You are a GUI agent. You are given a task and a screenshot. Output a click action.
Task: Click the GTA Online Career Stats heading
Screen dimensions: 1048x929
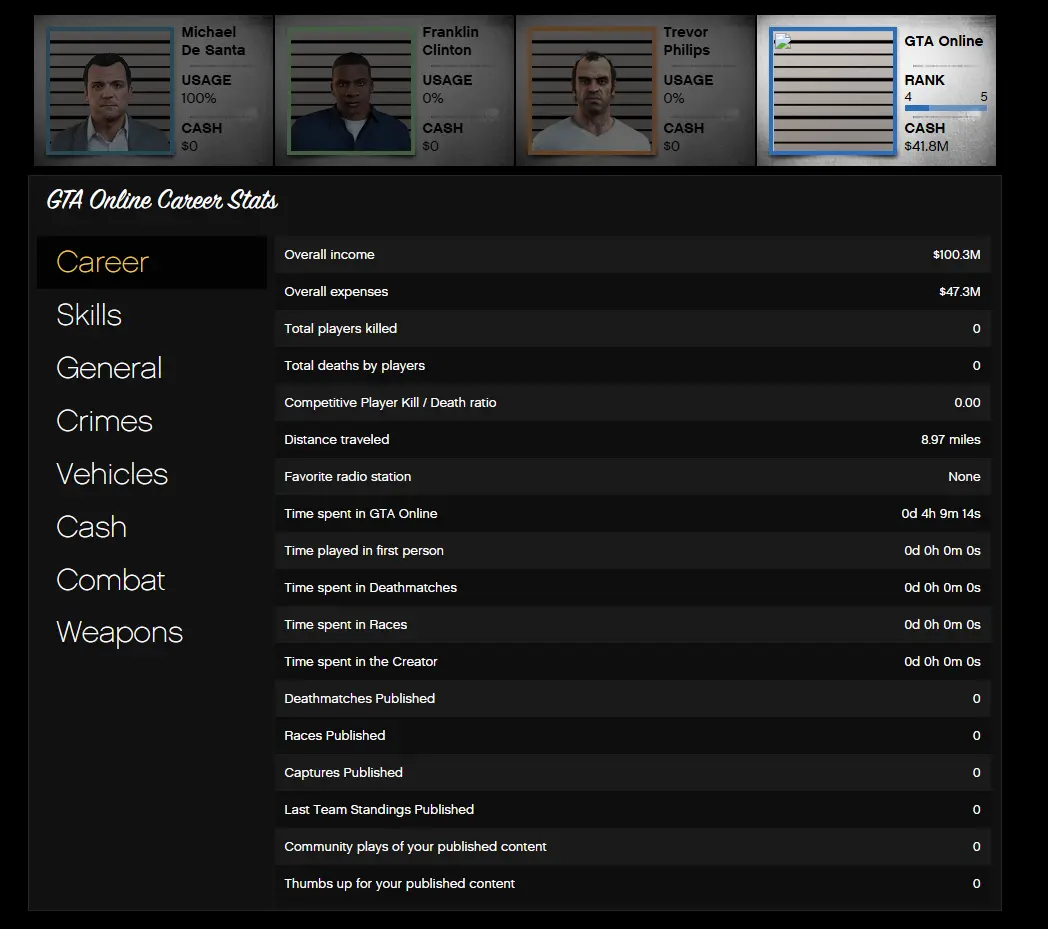[x=162, y=200]
